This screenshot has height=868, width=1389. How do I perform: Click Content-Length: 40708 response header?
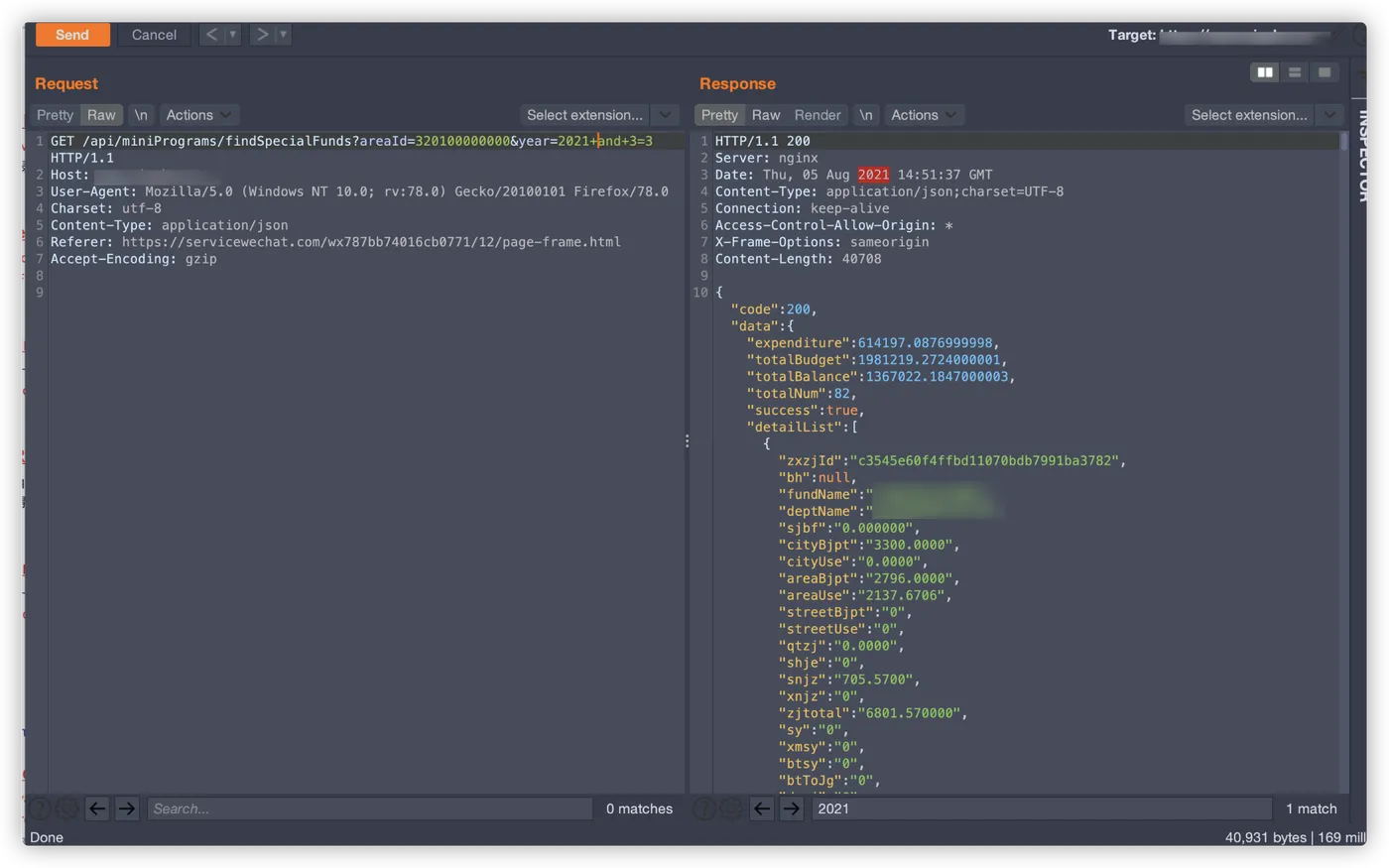pos(798,258)
